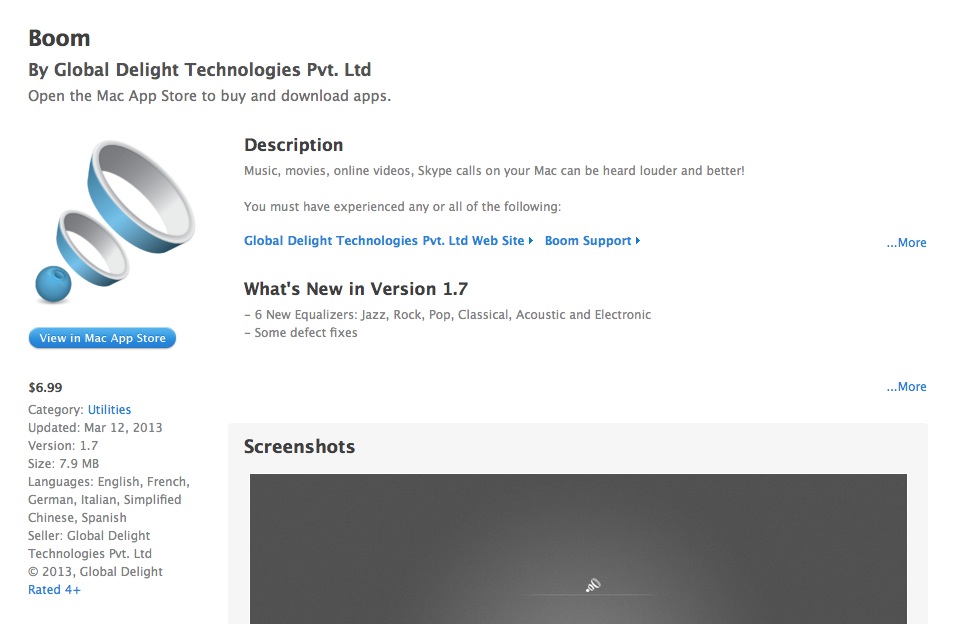Select the Description heading
Screen dimensions: 959x624
coord(294,145)
